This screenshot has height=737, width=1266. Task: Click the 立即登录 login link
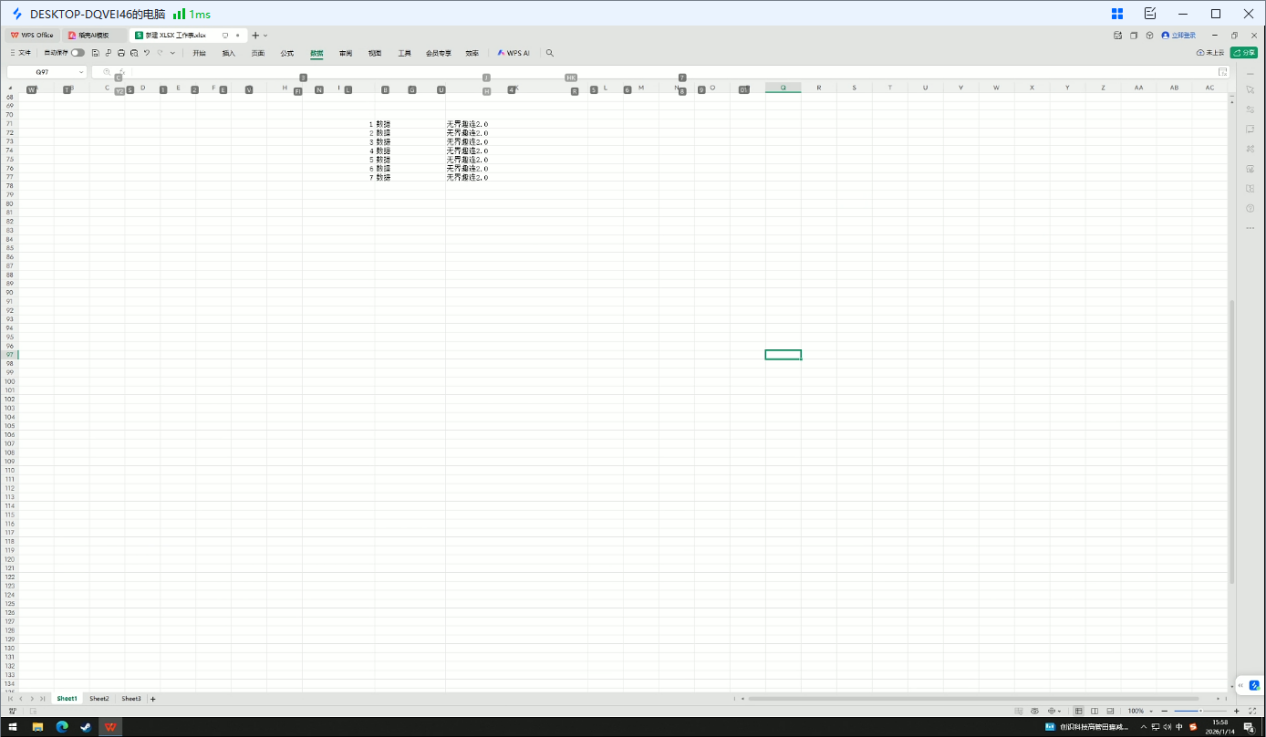(x=1178, y=35)
